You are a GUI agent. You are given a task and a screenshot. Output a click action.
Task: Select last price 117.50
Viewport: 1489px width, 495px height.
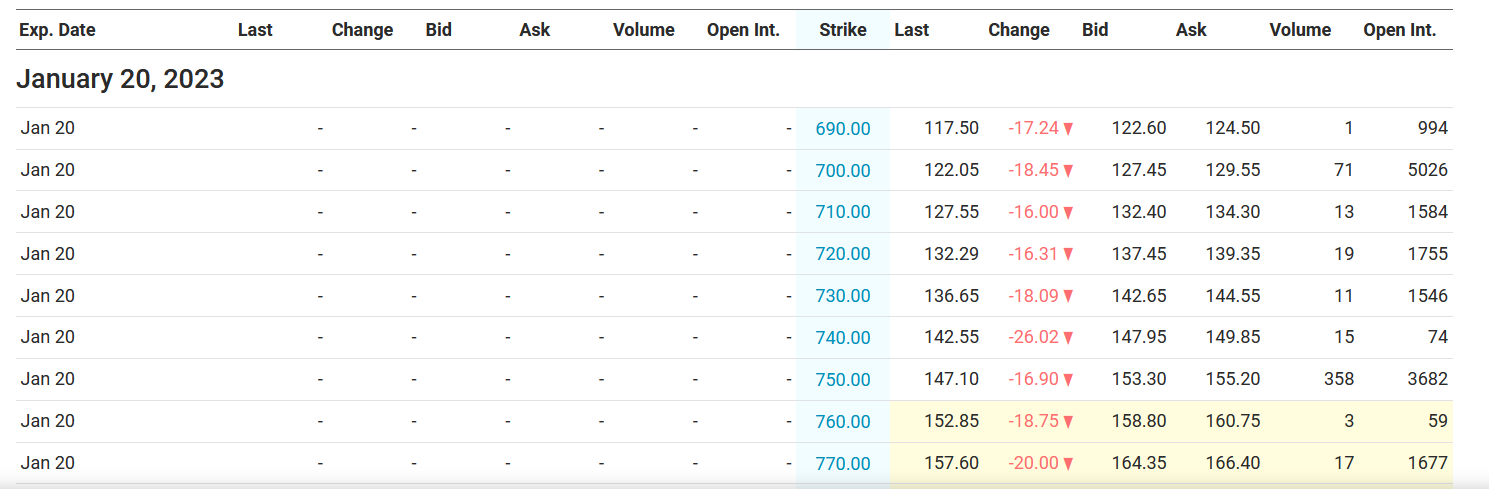coord(951,128)
